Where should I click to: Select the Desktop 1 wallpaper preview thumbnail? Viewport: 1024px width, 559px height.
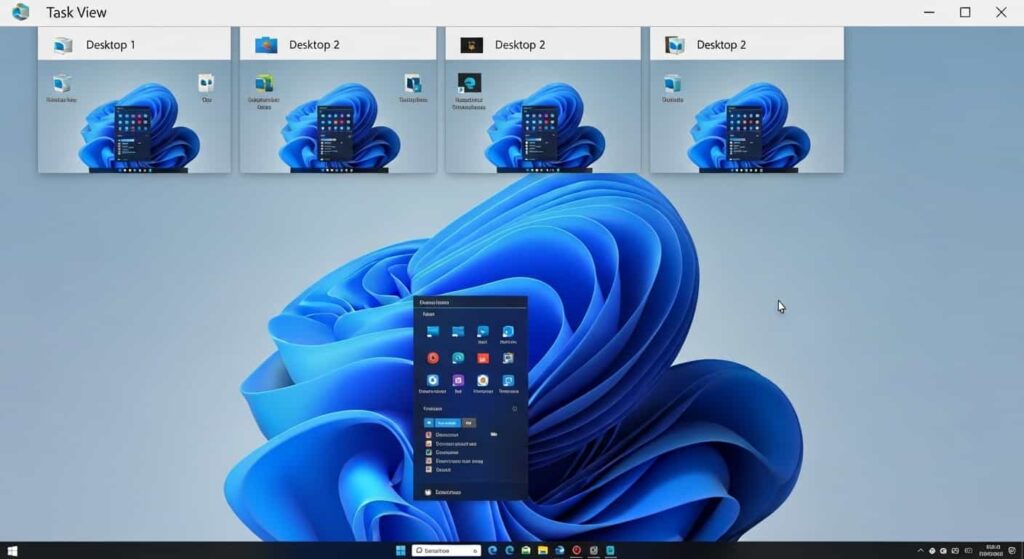pyautogui.click(x=134, y=117)
